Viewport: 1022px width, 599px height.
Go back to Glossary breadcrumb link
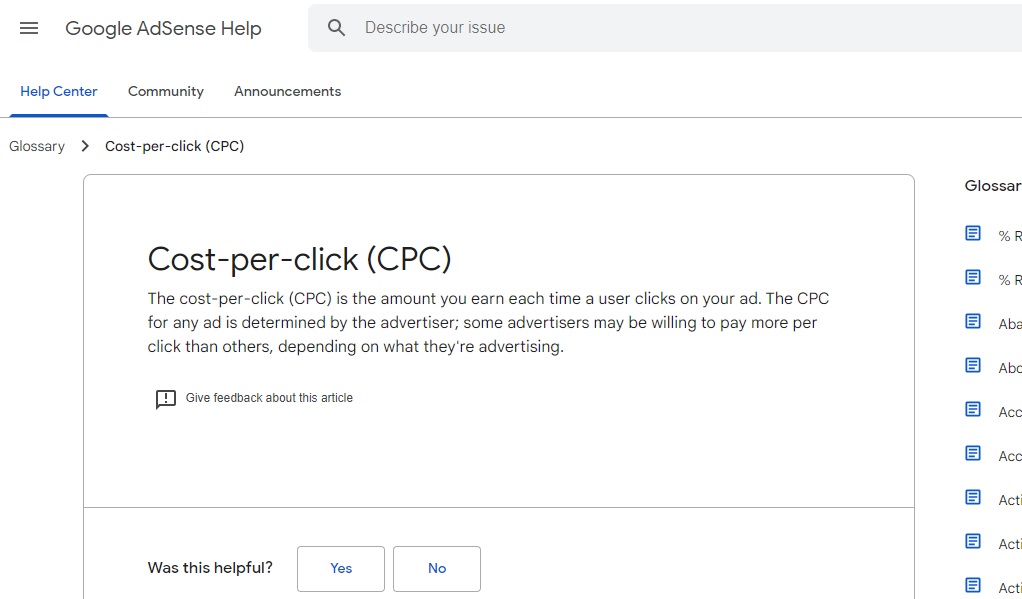[37, 146]
